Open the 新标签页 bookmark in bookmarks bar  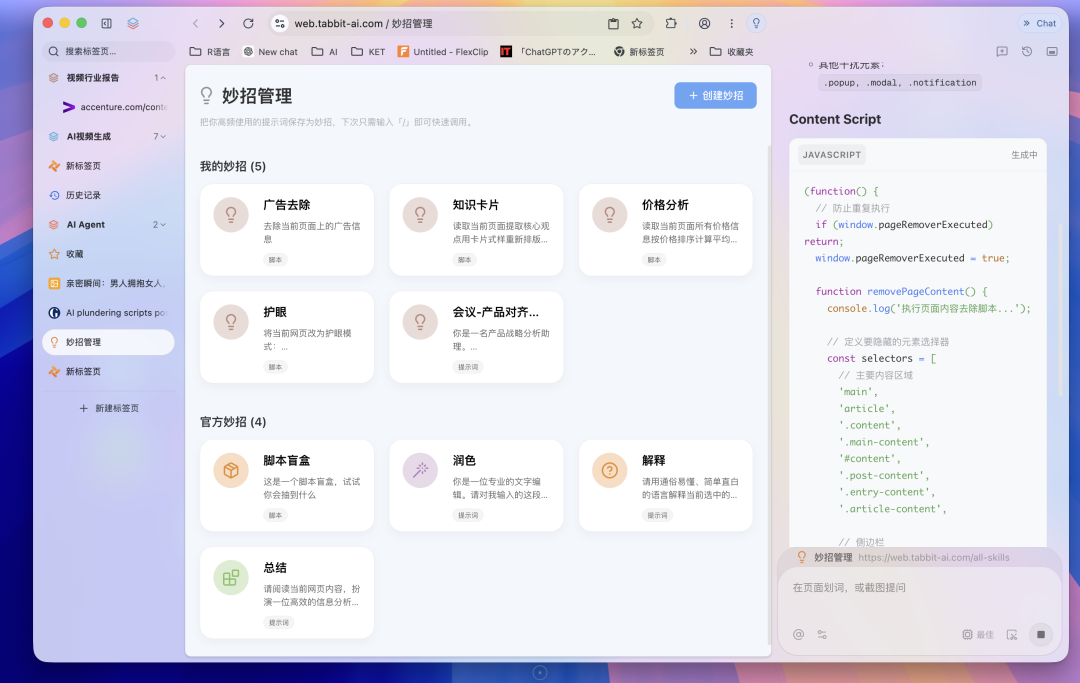pos(639,52)
